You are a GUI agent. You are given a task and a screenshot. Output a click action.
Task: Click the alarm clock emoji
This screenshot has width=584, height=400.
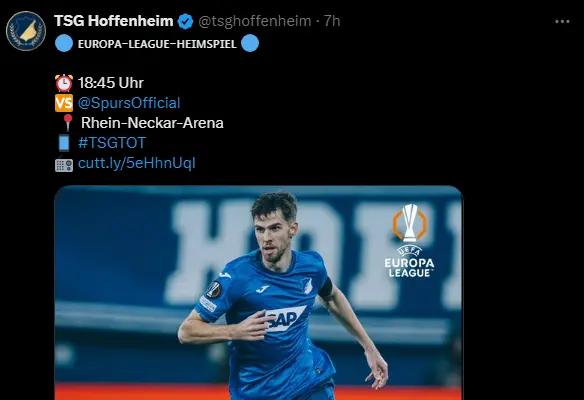[x=64, y=83]
